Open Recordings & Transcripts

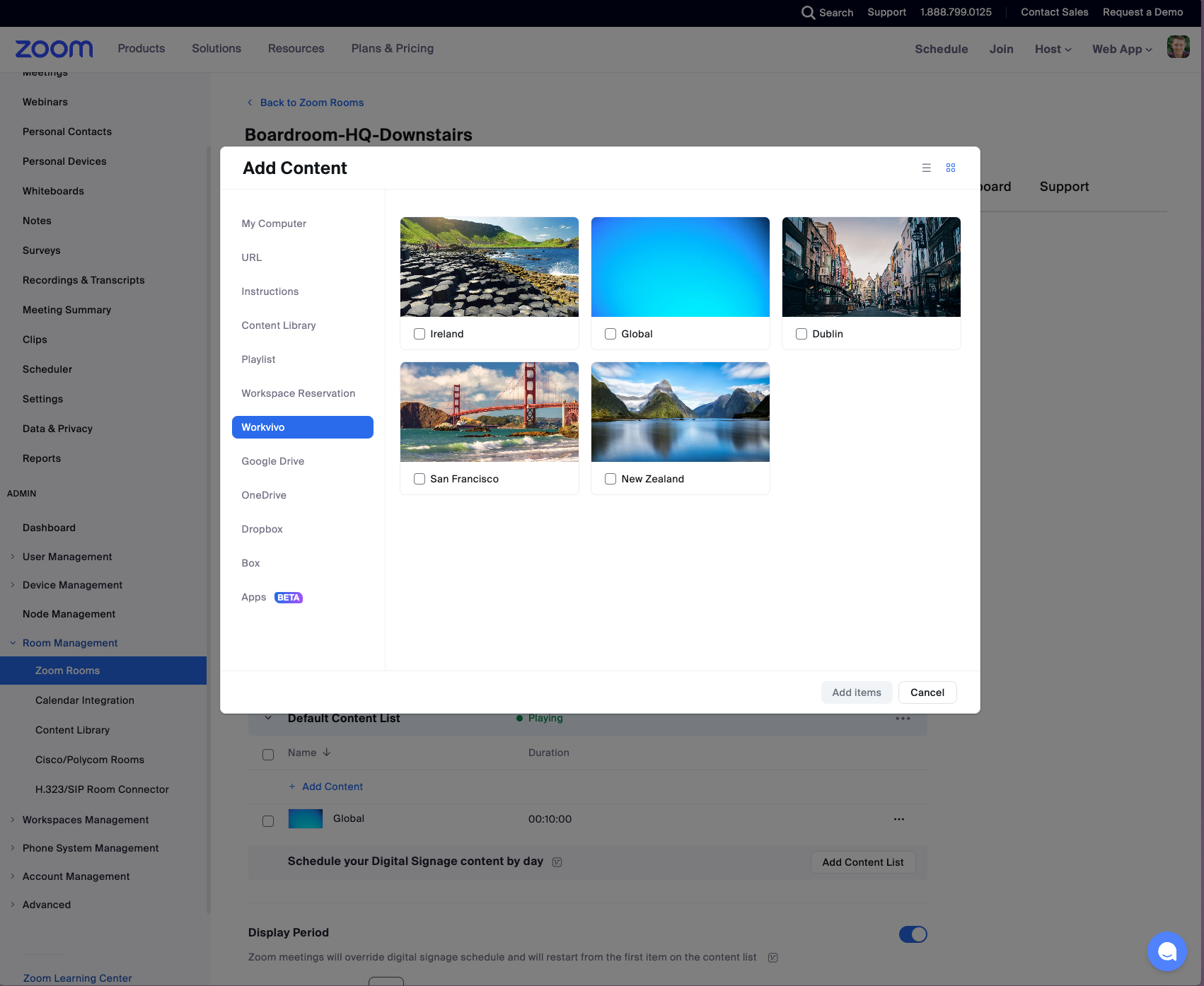[83, 280]
